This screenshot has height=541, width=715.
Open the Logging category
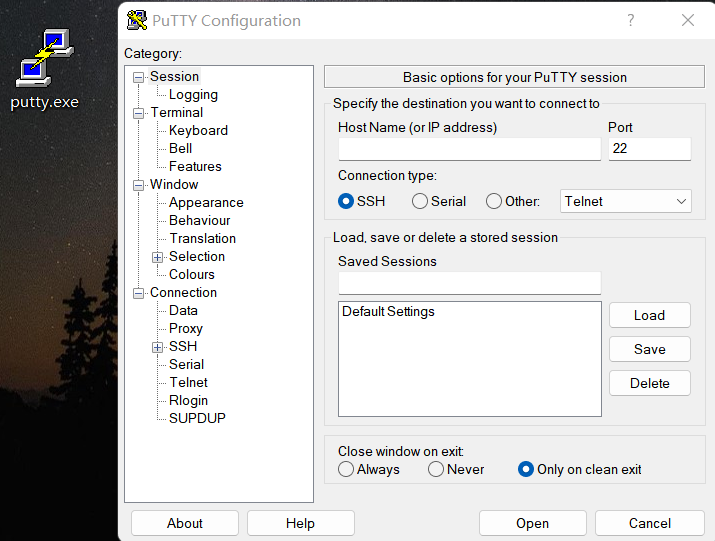193,94
